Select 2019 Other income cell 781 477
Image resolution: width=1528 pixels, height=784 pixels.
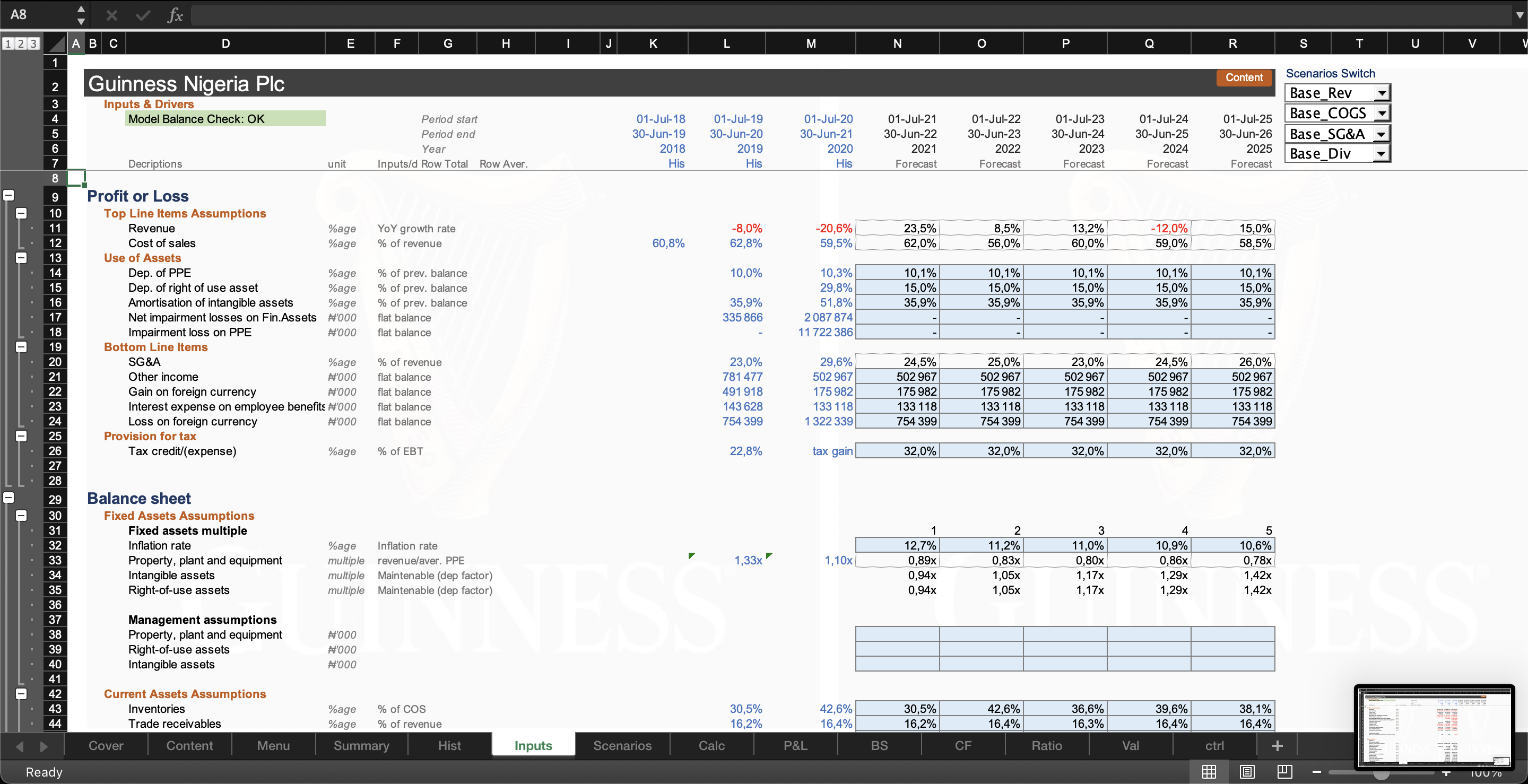(x=727, y=377)
